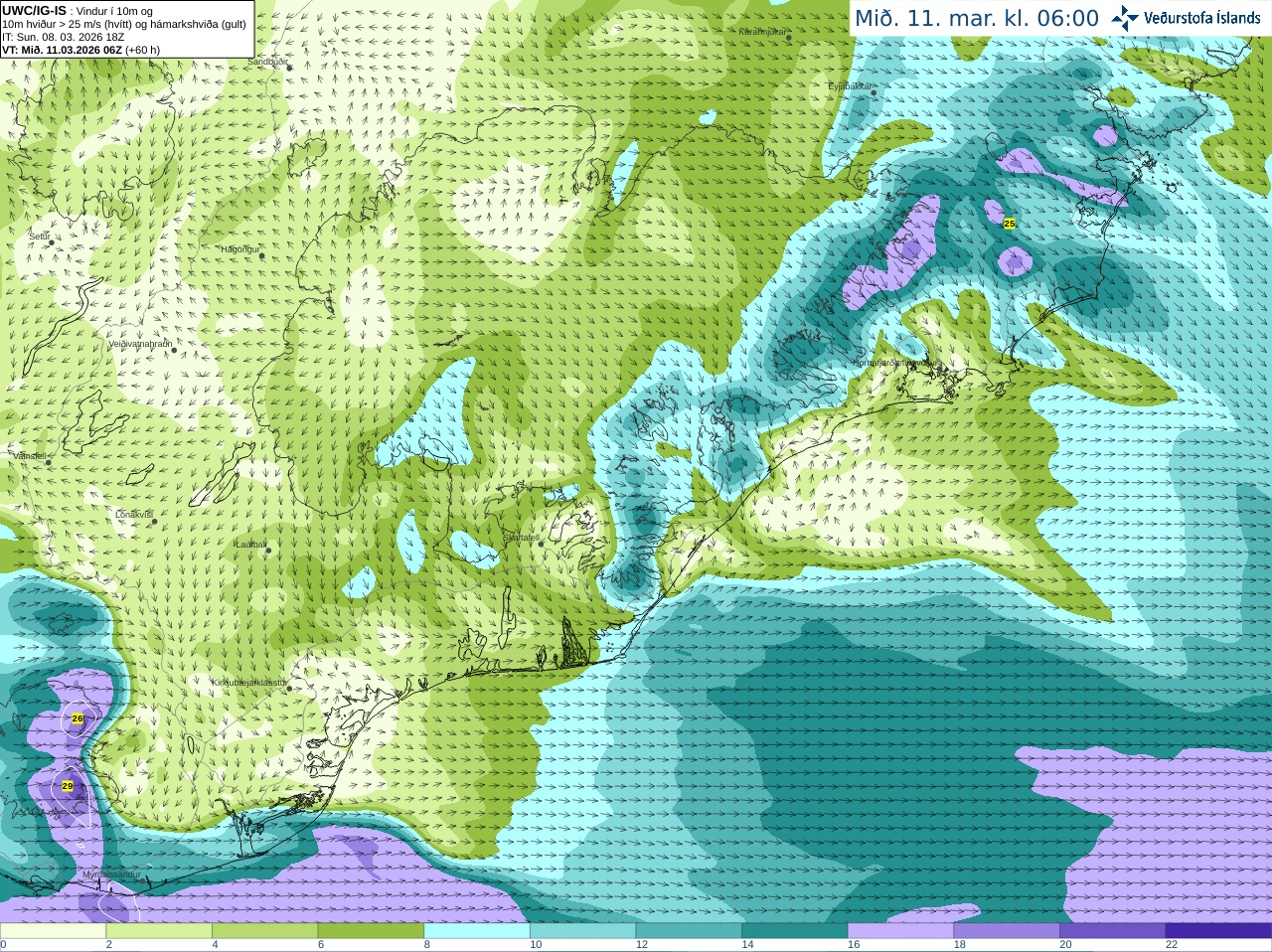Click the yellow gust label 29

(68, 786)
